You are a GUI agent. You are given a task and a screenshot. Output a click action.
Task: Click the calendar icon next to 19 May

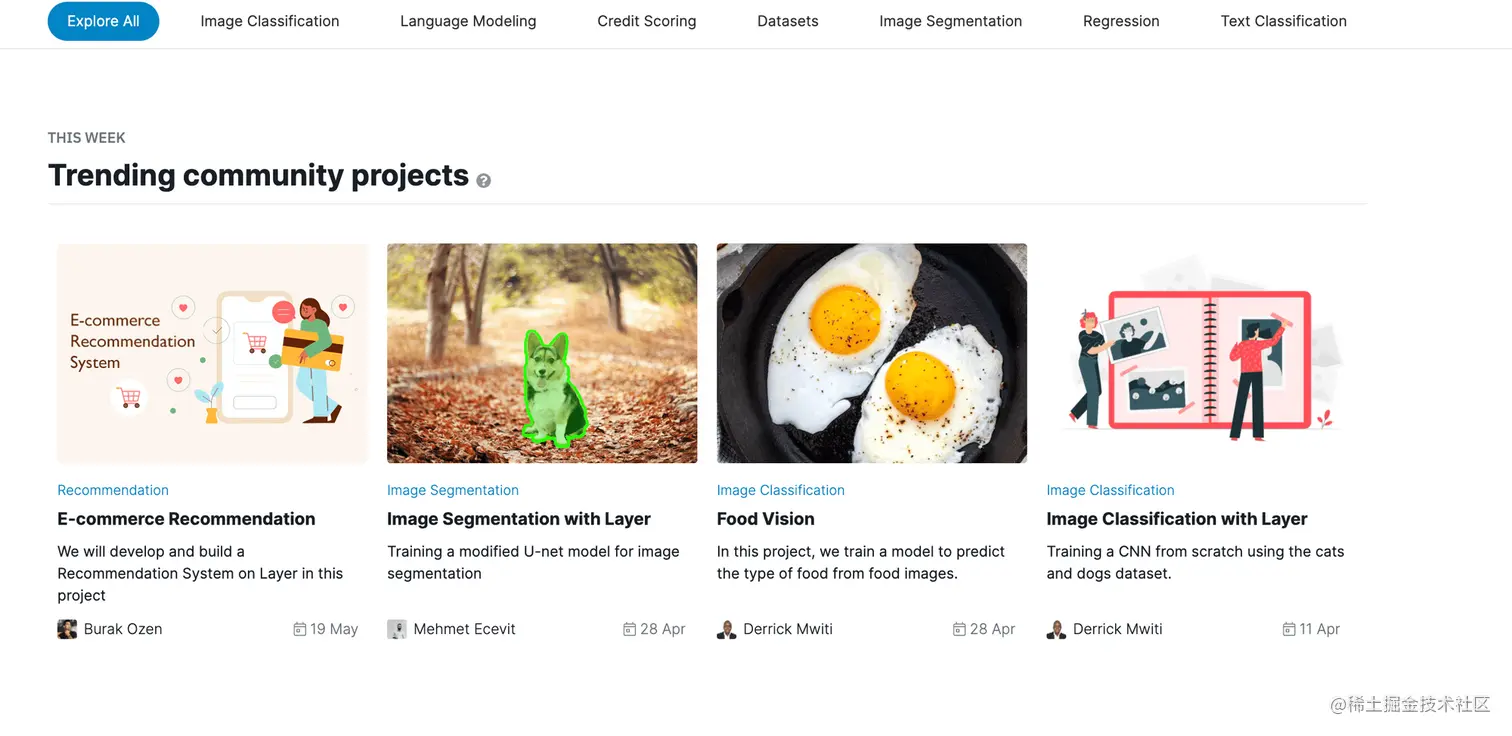tap(299, 629)
